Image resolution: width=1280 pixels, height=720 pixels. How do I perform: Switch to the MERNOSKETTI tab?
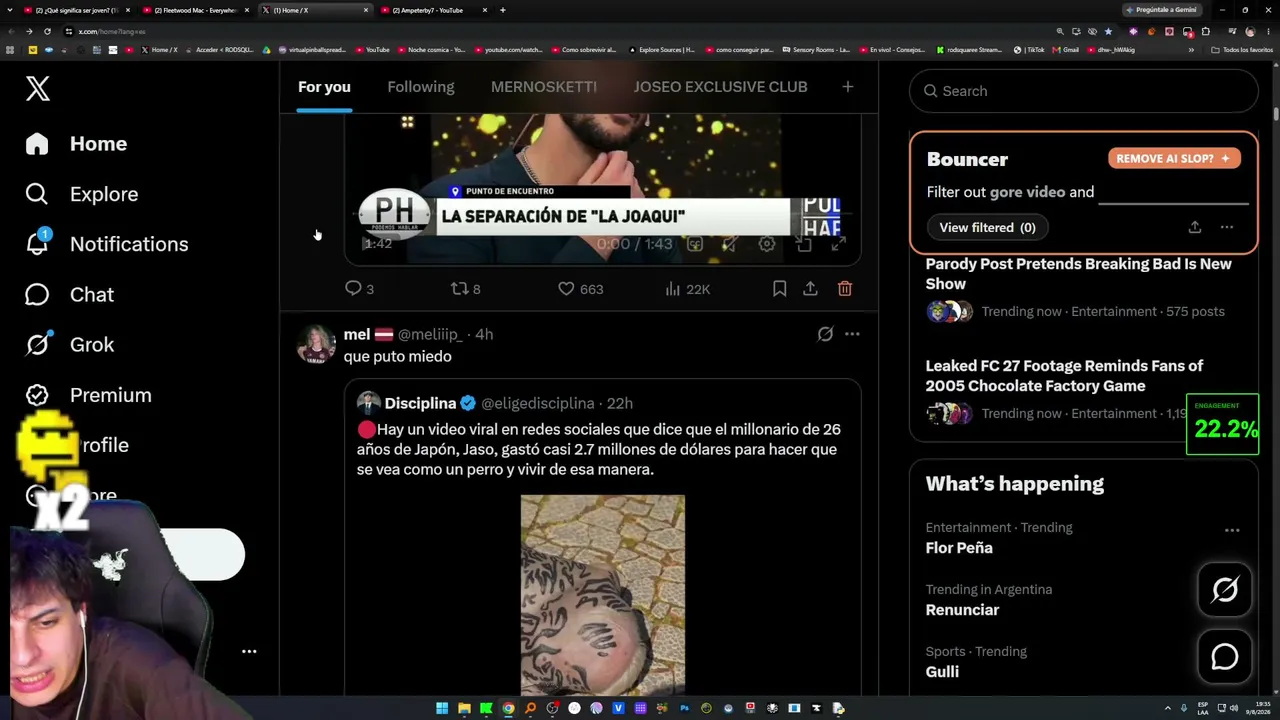[x=544, y=87]
